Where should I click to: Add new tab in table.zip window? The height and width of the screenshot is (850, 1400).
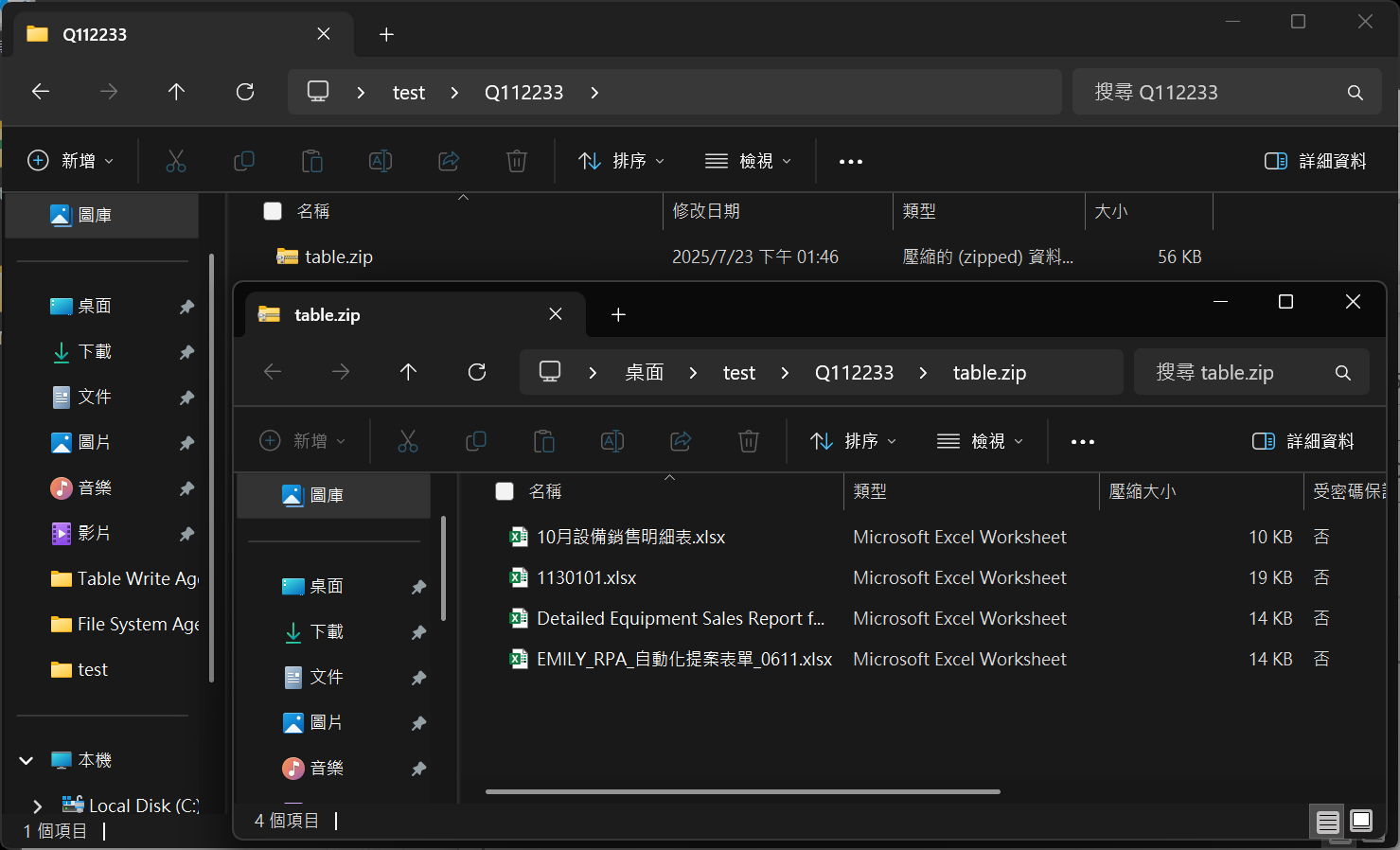coord(618,315)
